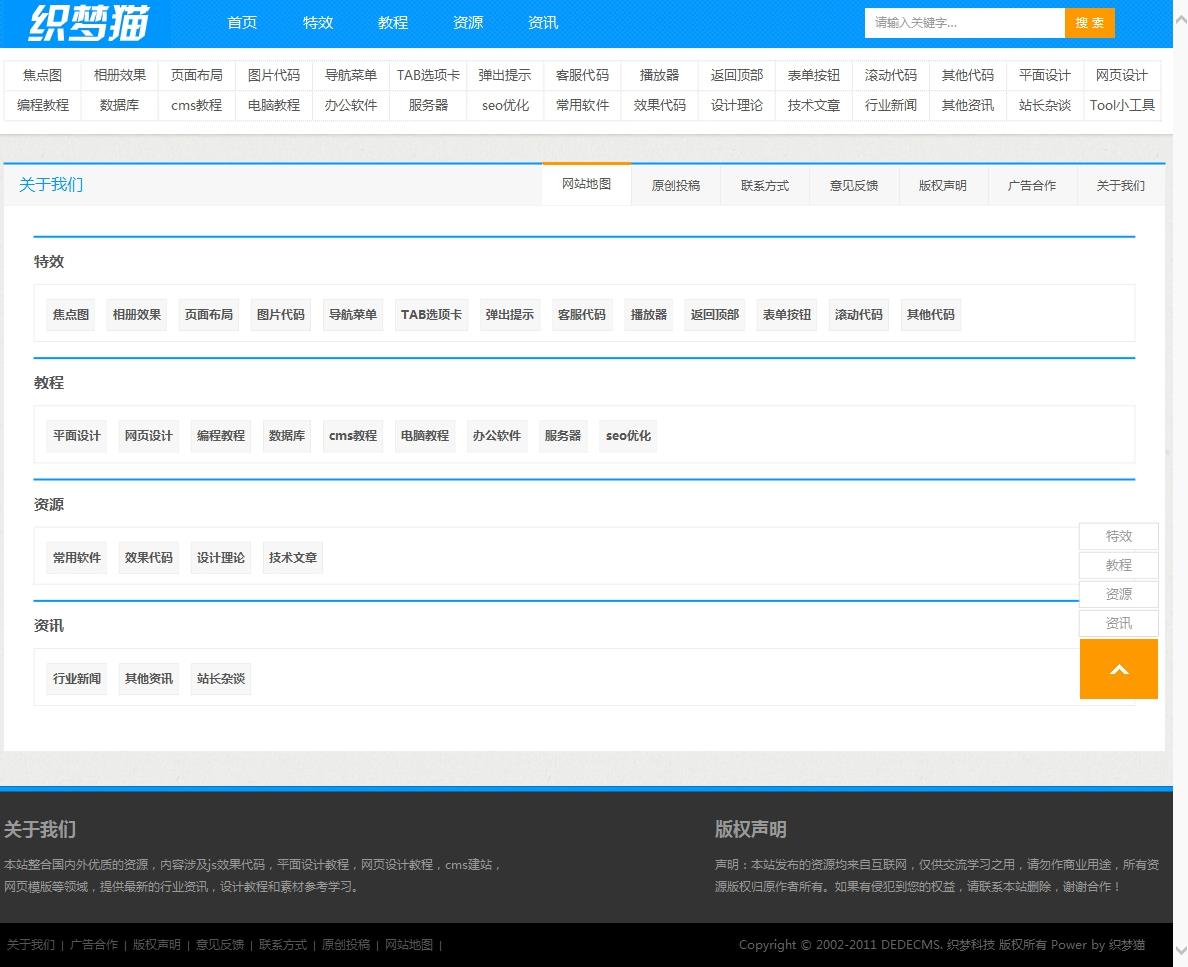Viewport: 1188px width, 967px height.
Task: Click the keyword search input field
Action: [x=963, y=23]
